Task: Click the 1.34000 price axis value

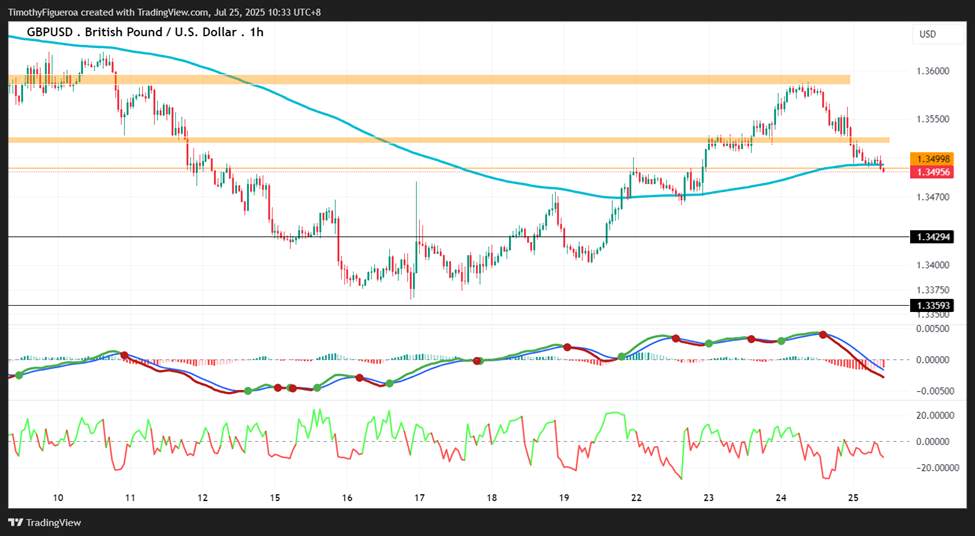Action: pos(933,265)
